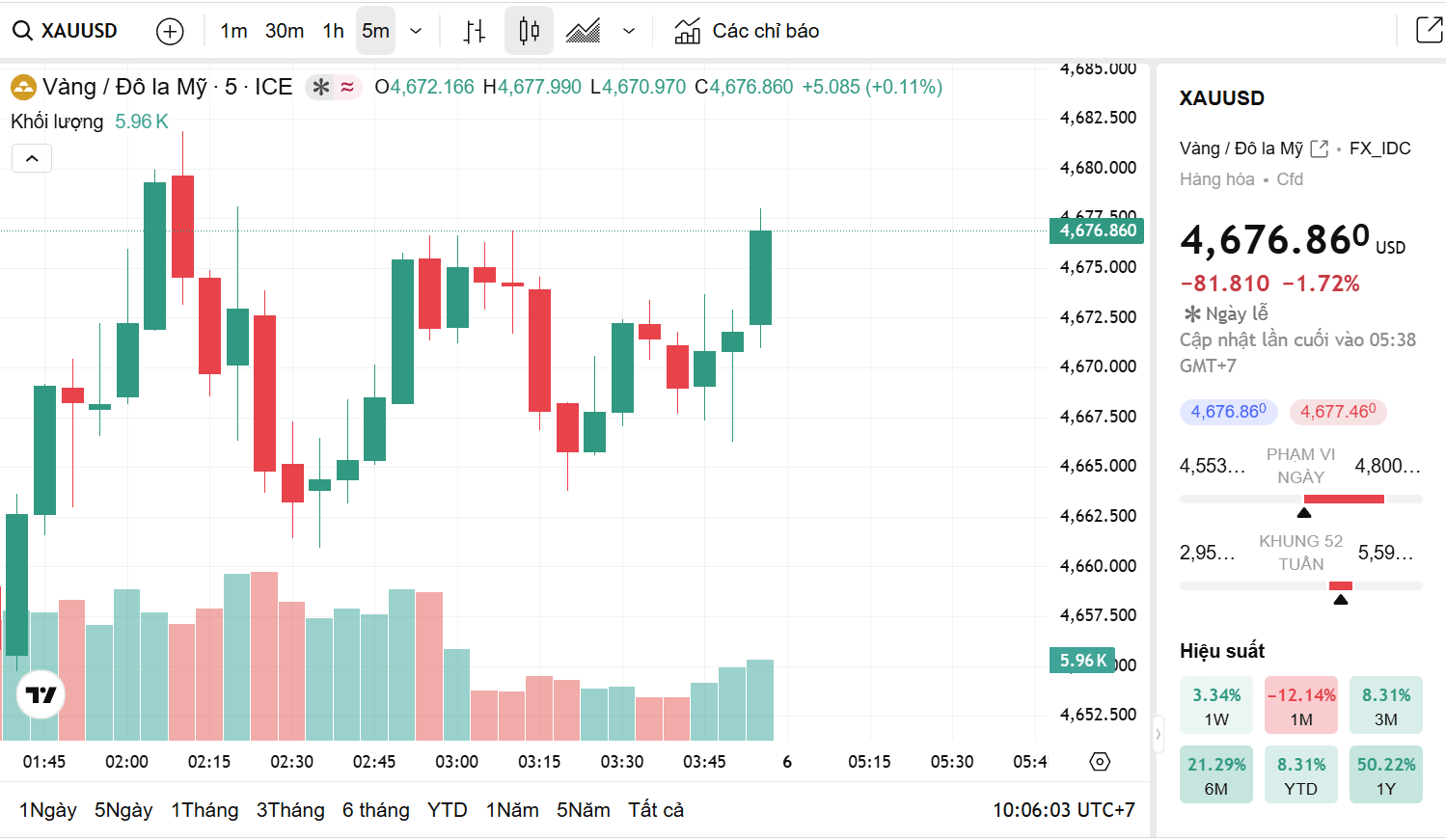Select the candlestick chart style icon
The height and width of the screenshot is (840, 1446).
(x=529, y=31)
